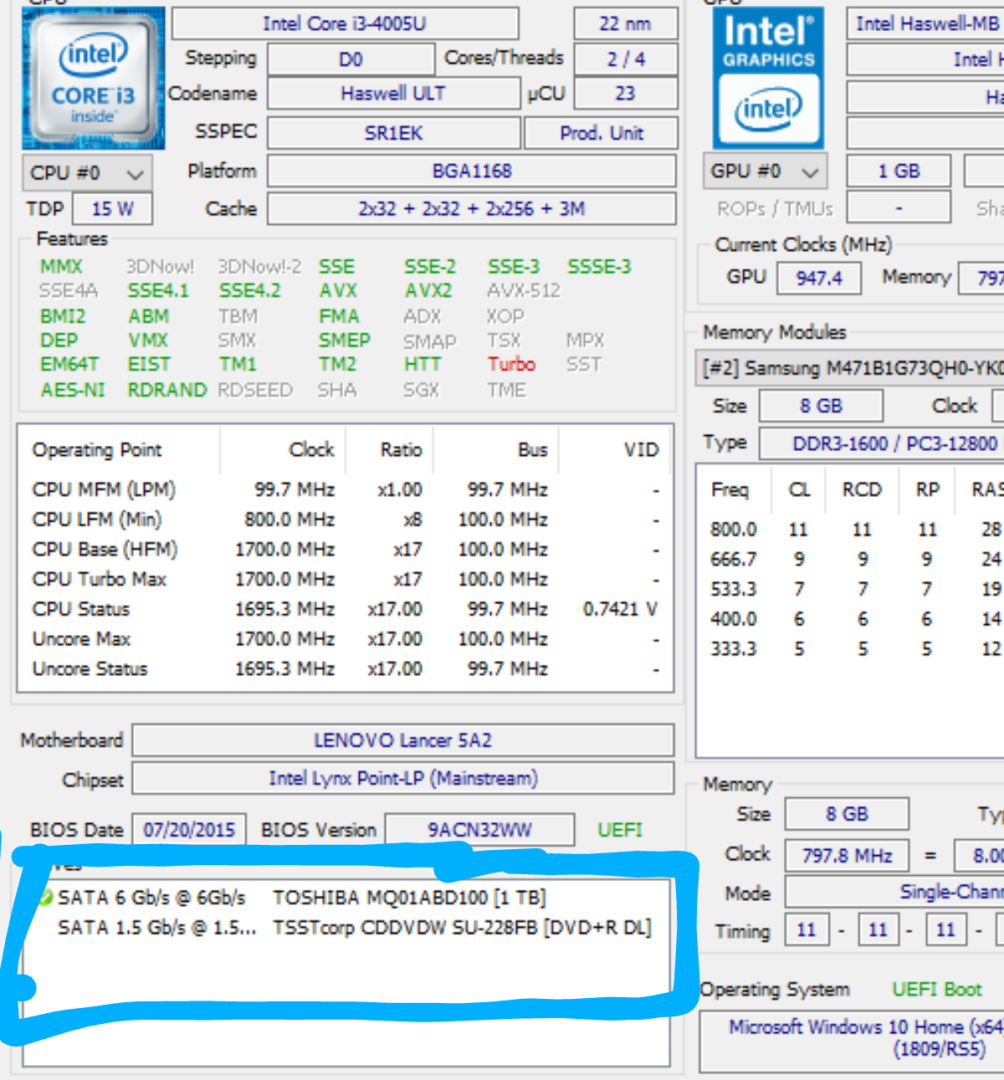
Task: Click the Type field DDR3-1600 / PC3-12800
Action: pyautogui.click(x=881, y=444)
